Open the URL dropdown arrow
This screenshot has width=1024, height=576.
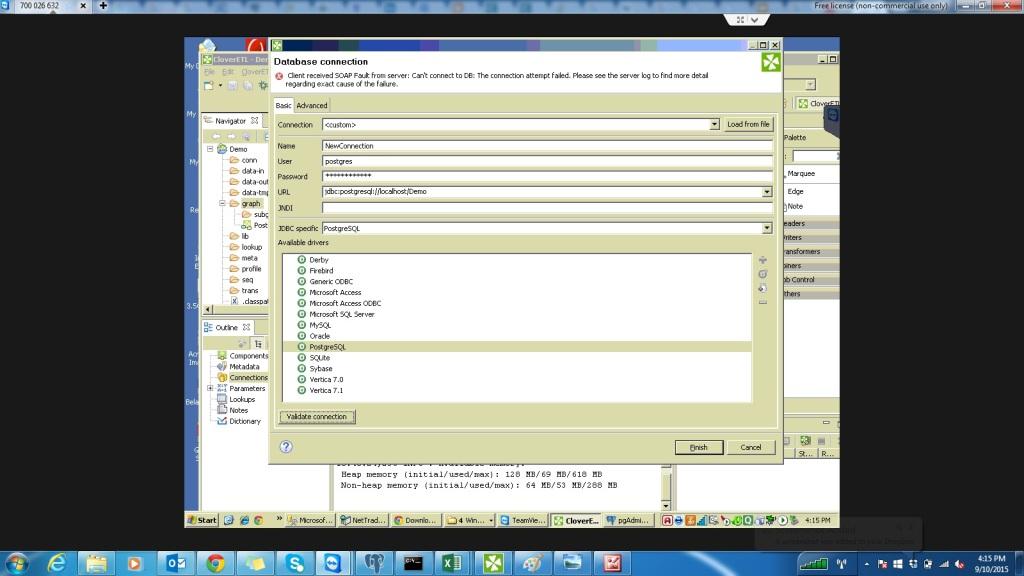pyautogui.click(x=767, y=192)
